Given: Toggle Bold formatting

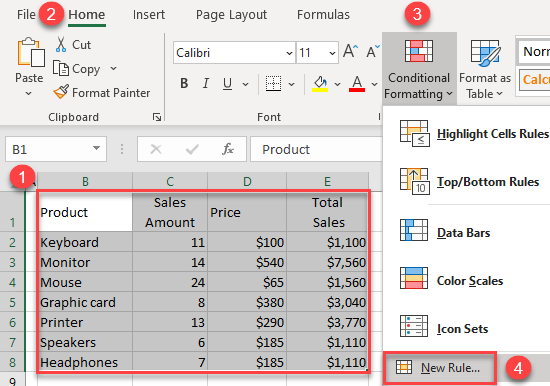Looking at the screenshot, I should 184,84.
